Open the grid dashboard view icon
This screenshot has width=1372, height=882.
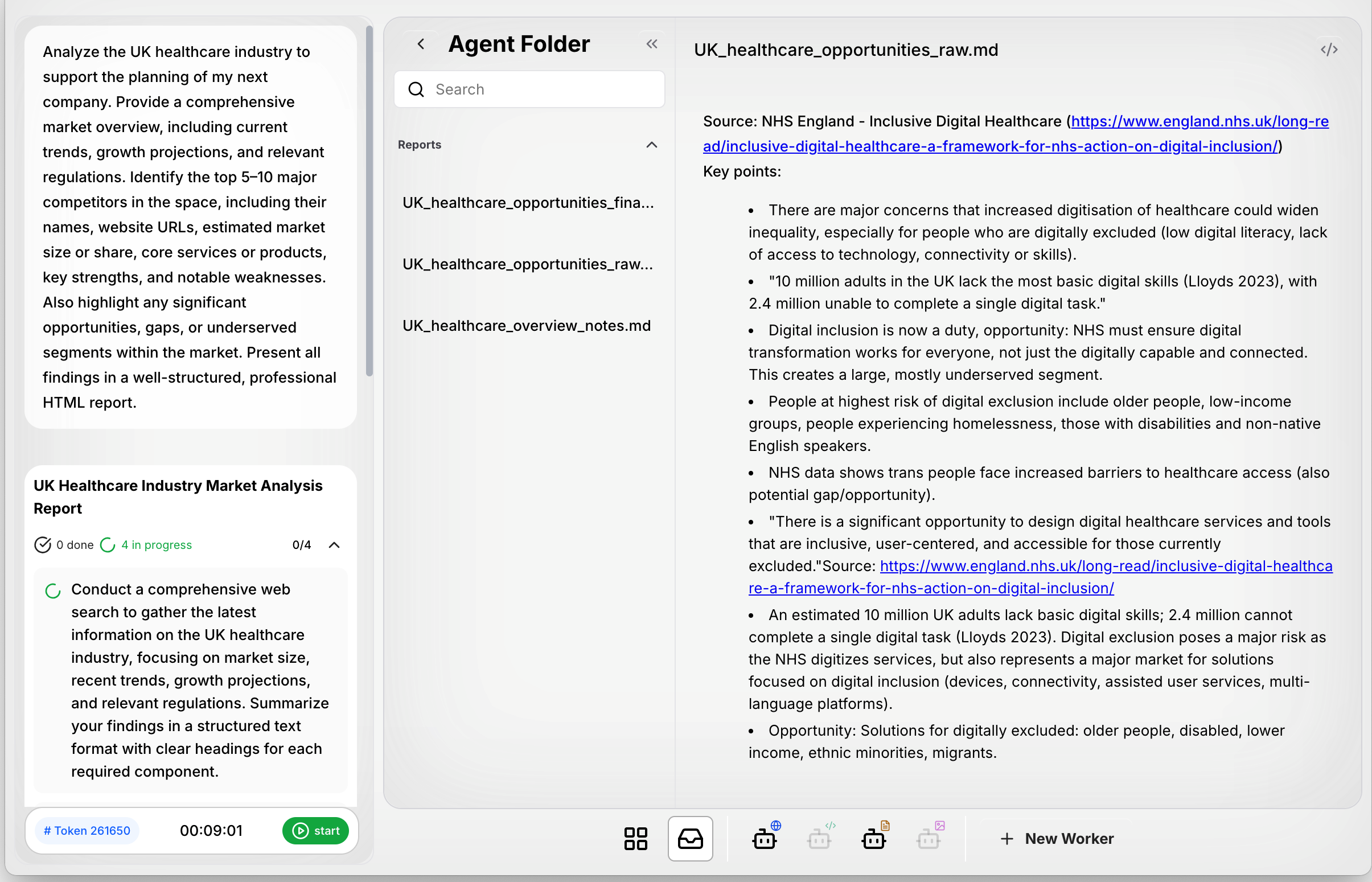coord(635,839)
